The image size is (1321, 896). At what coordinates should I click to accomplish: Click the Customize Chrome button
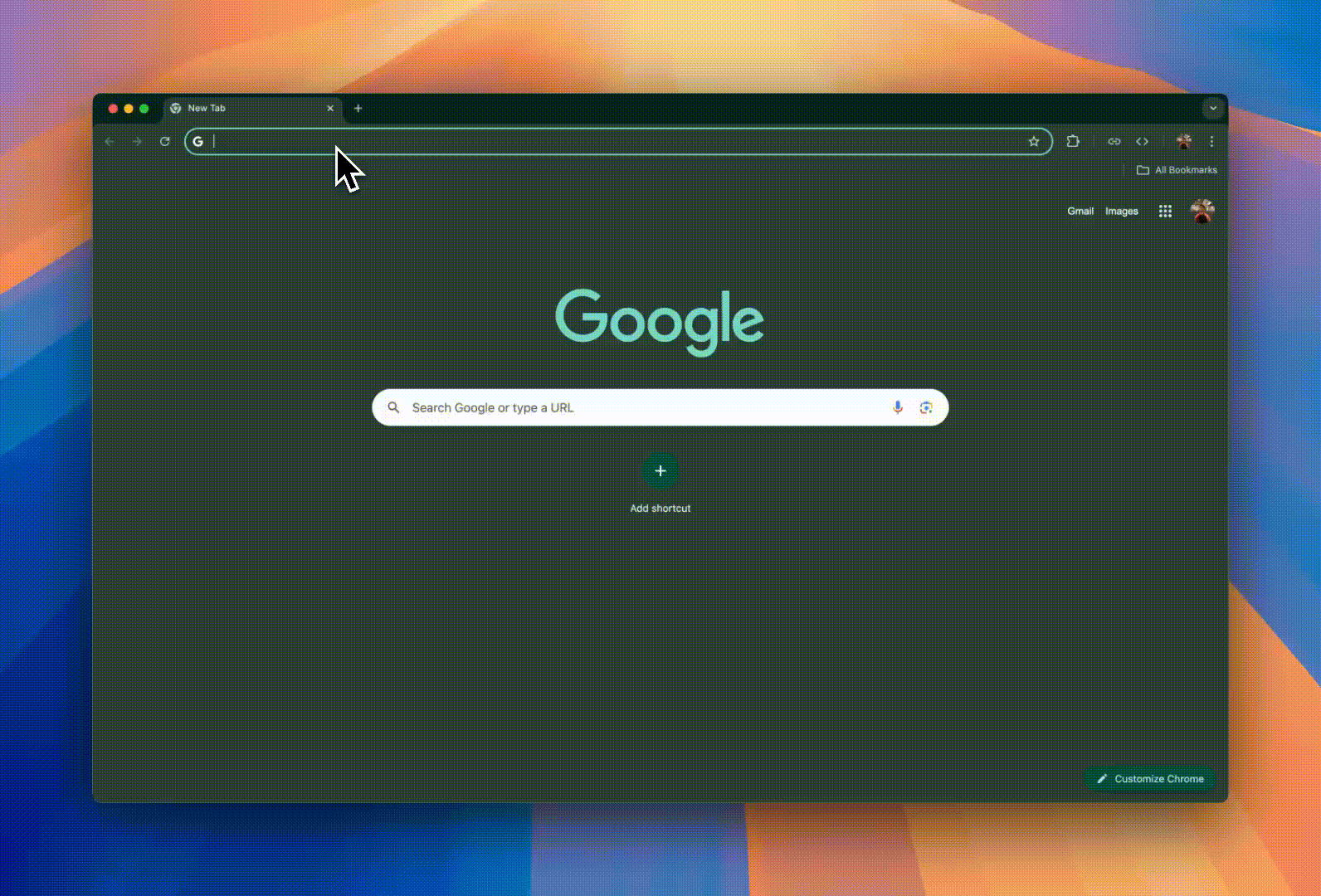pyautogui.click(x=1150, y=779)
